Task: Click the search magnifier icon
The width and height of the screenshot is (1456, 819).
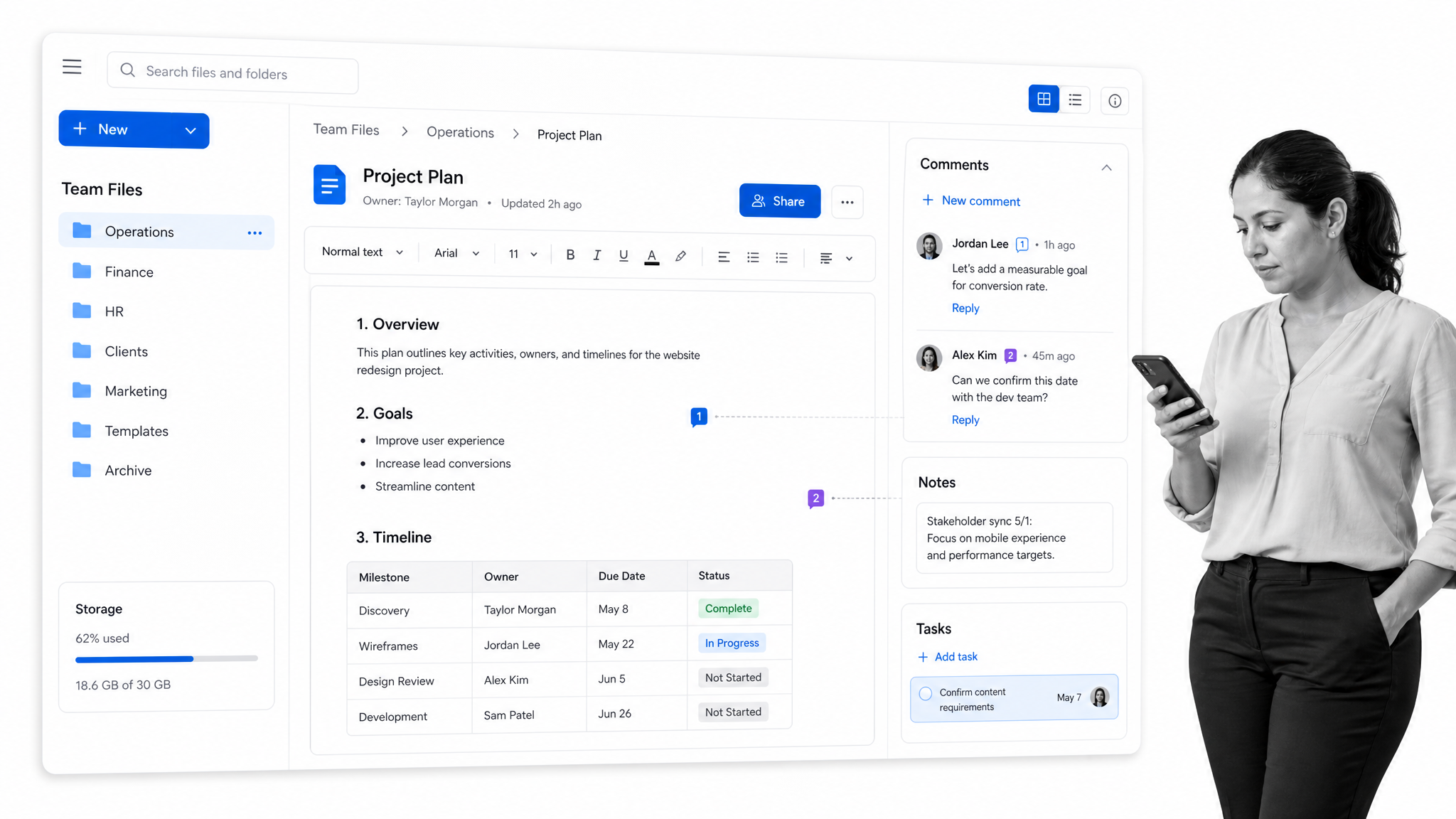Action: tap(127, 70)
